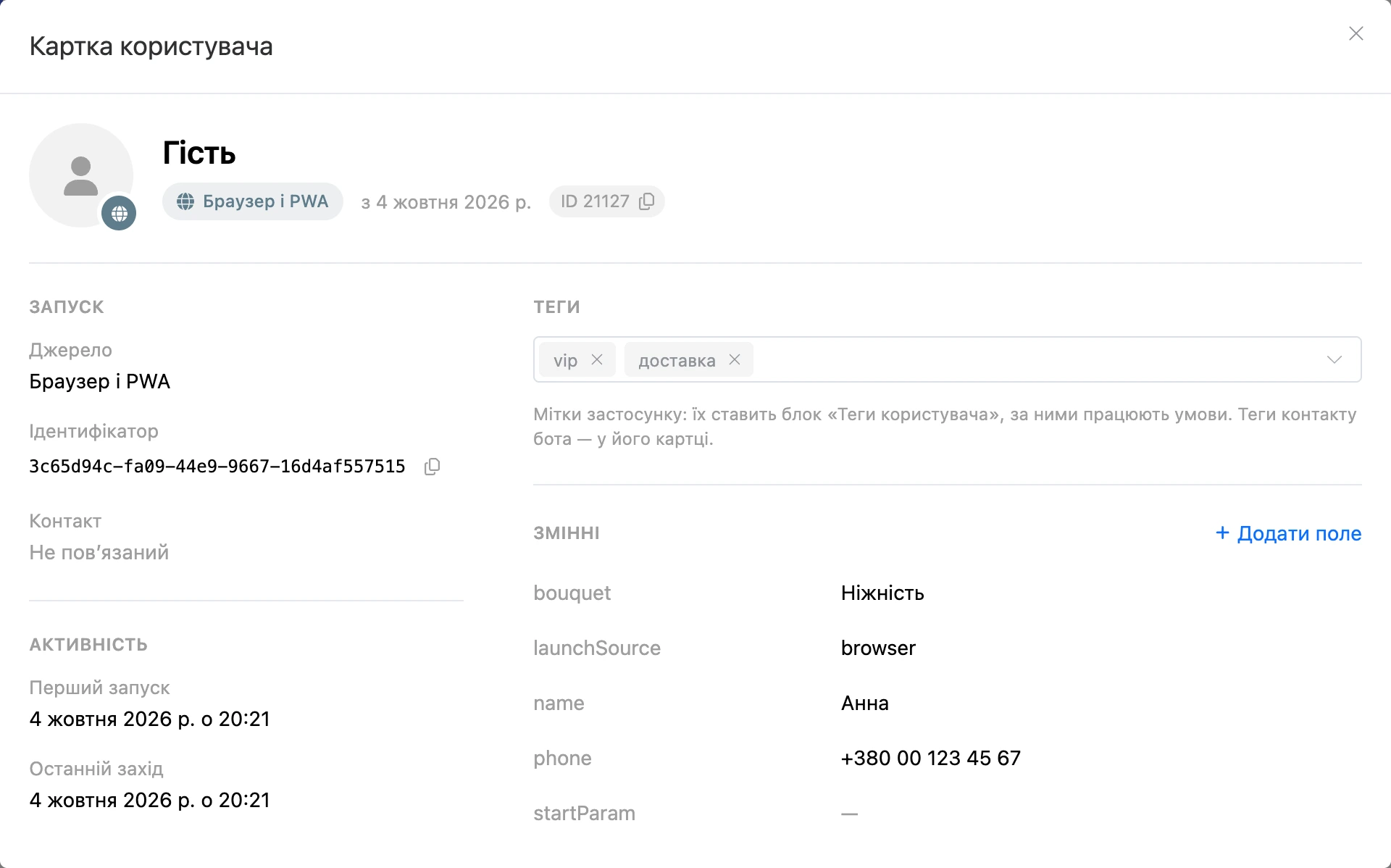The image size is (1391, 868).
Task: Click the phone value +380 00 123 45 67
Action: pos(931,758)
